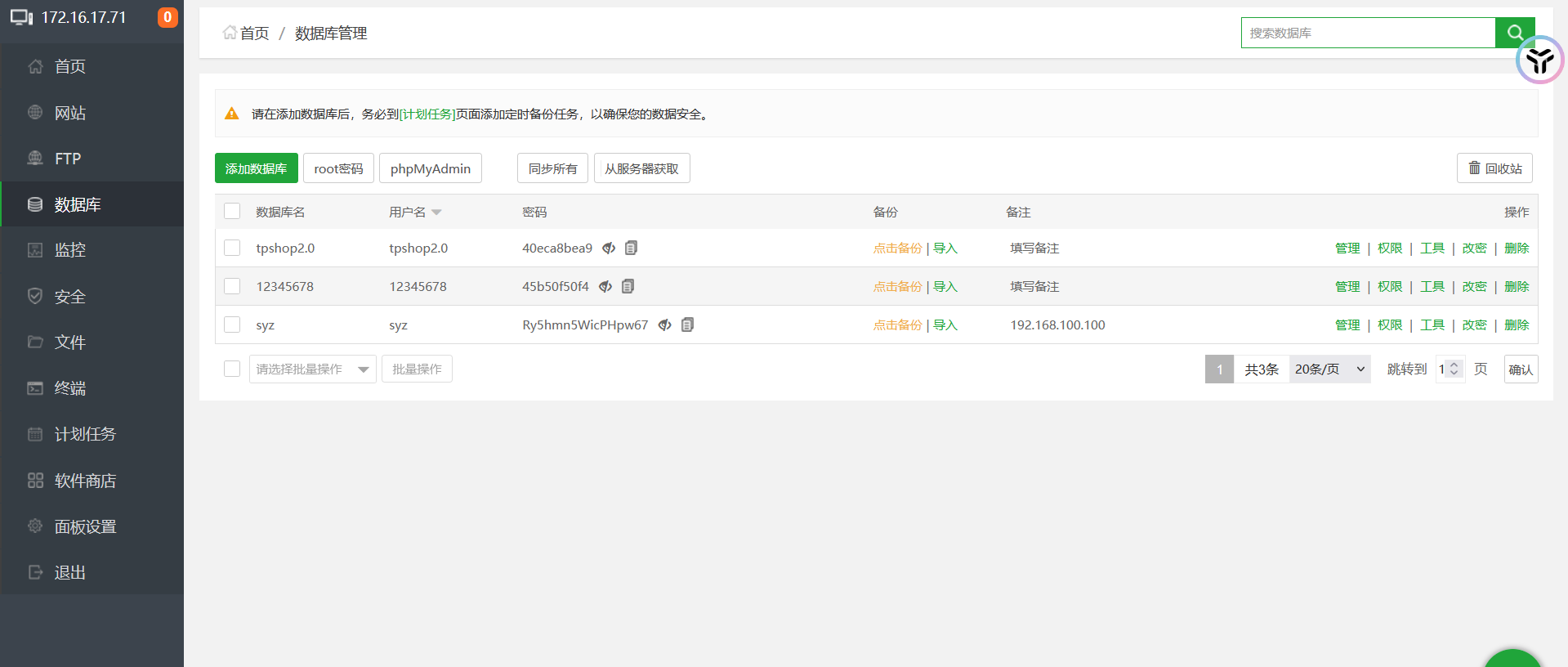
Task: Click the page jump number stepper
Action: [x=1454, y=369]
